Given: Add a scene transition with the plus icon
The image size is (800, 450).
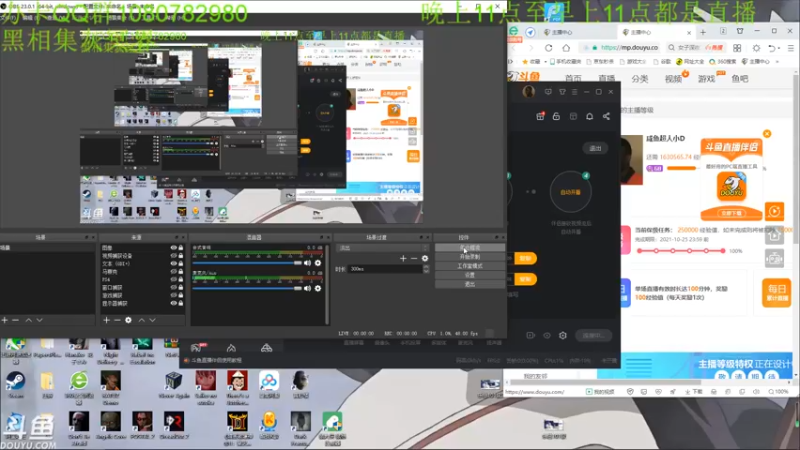Looking at the screenshot, I should pos(403,259).
